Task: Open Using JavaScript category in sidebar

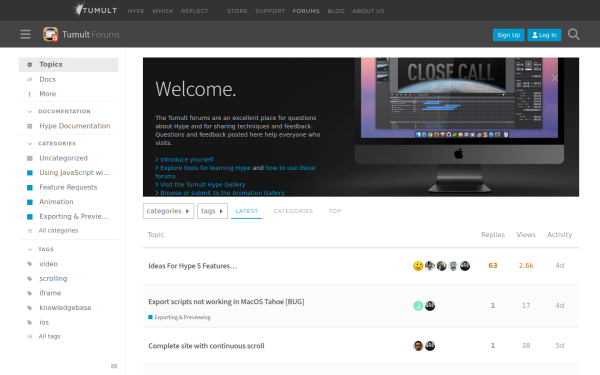Action: pos(68,173)
